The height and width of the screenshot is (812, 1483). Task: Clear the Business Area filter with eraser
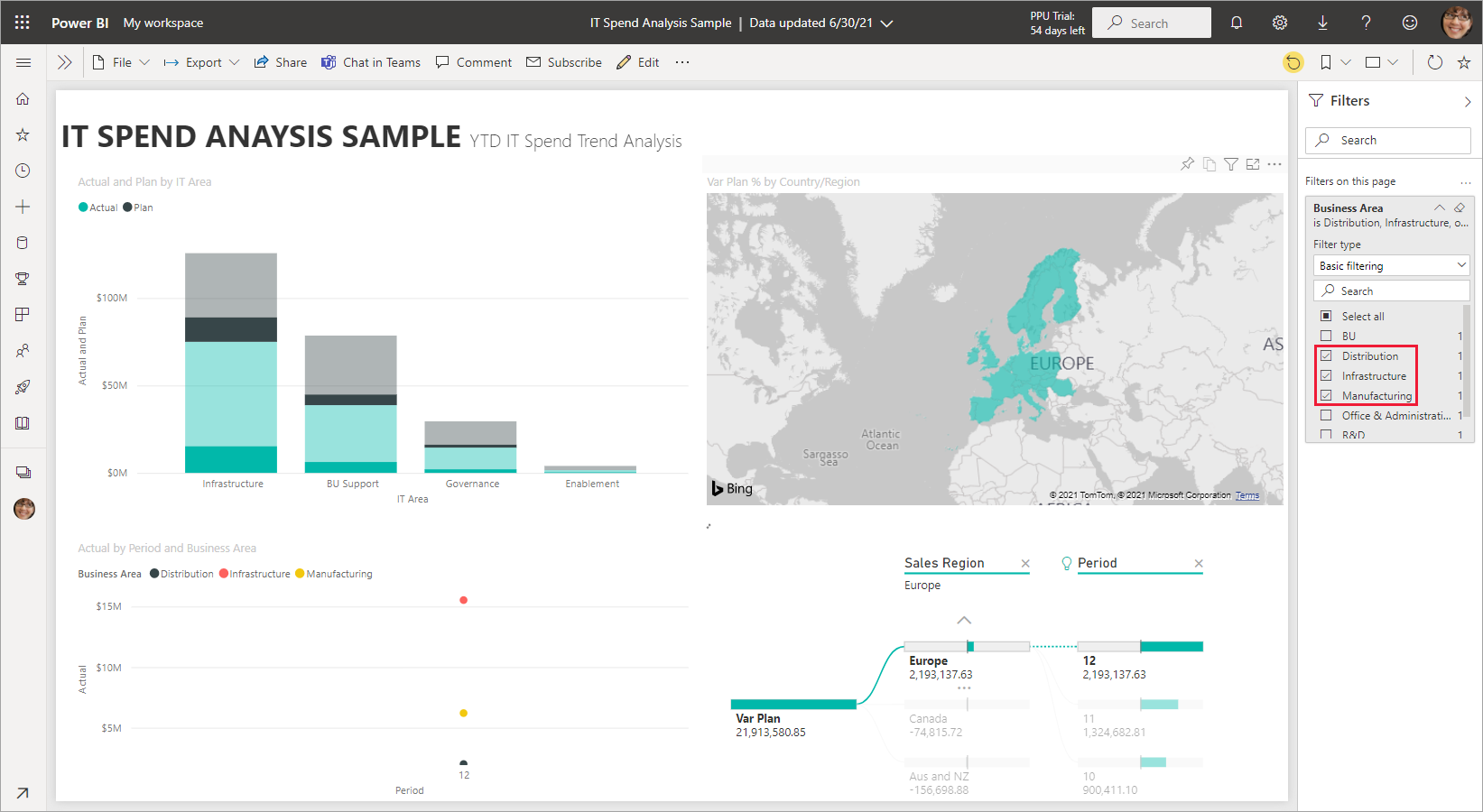tap(1460, 208)
